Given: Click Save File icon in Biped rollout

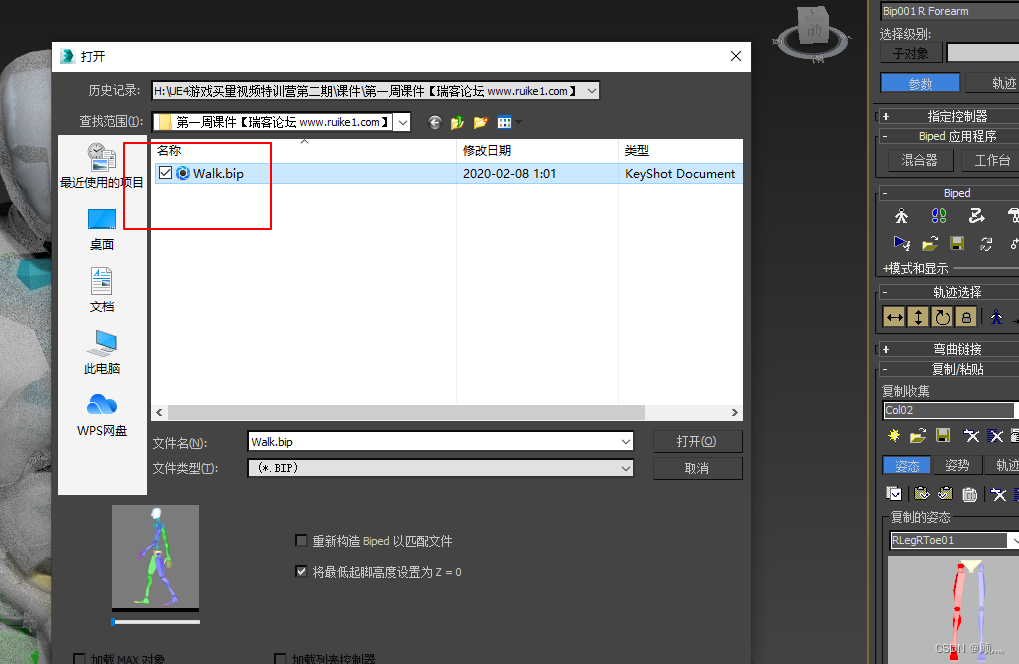Looking at the screenshot, I should (957, 244).
